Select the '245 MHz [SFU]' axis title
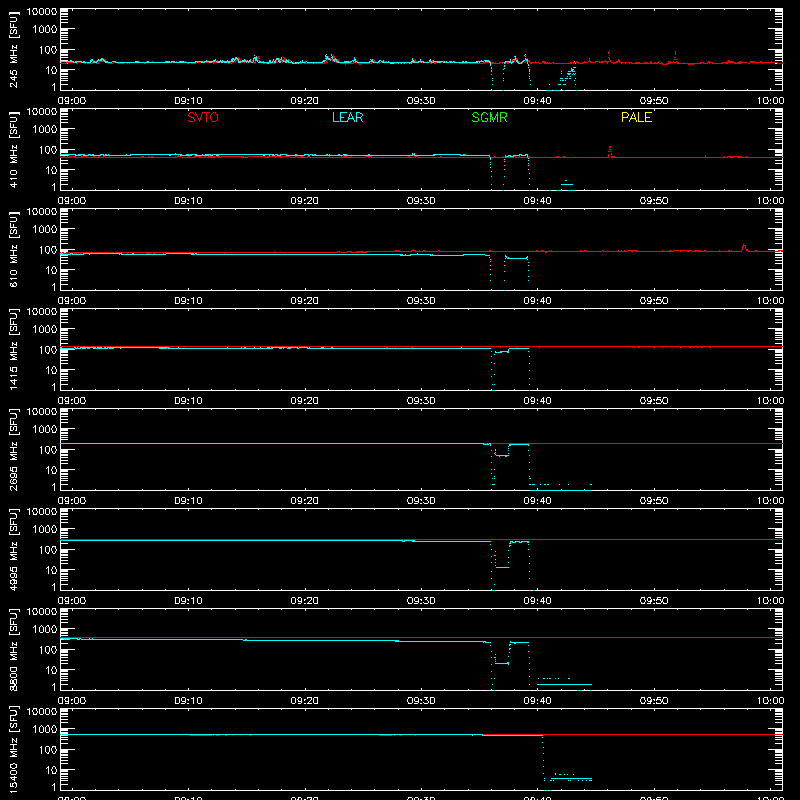This screenshot has height=800, width=800. tap(14, 49)
